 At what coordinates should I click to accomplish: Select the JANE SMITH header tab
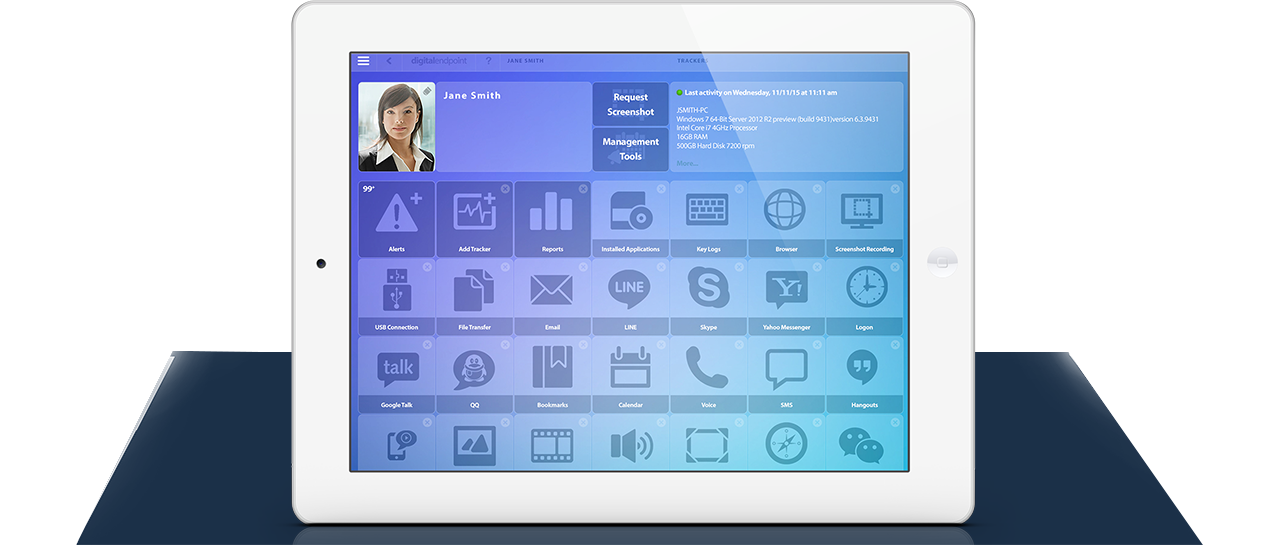(x=526, y=61)
